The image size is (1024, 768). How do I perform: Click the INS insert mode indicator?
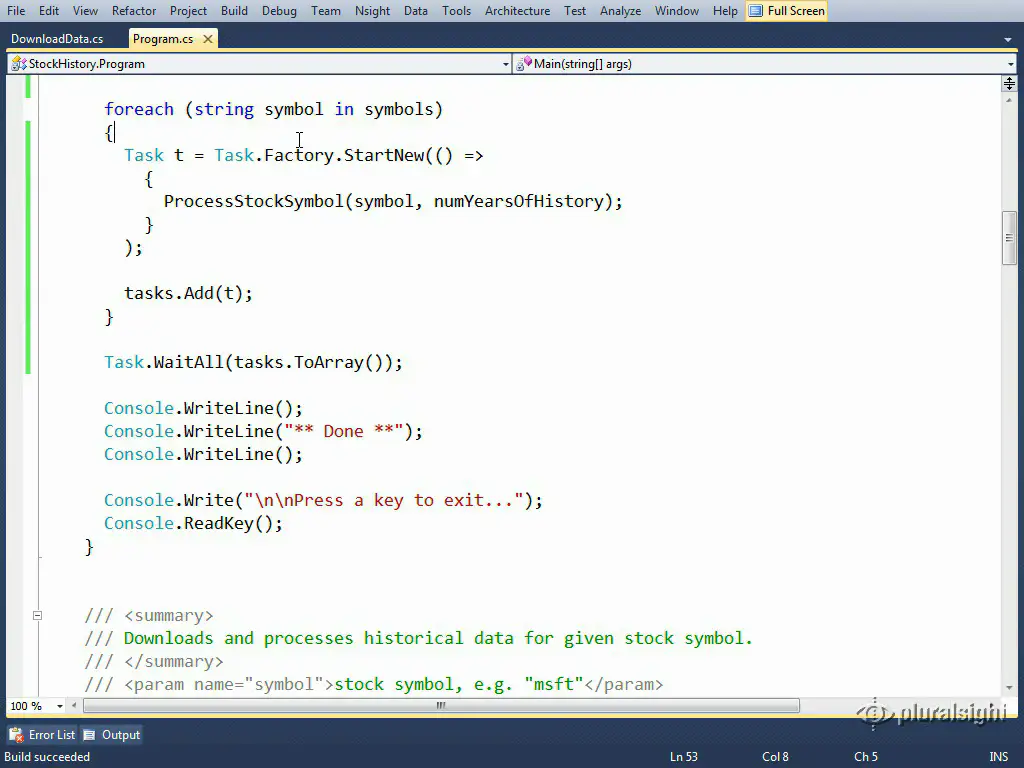coord(998,757)
